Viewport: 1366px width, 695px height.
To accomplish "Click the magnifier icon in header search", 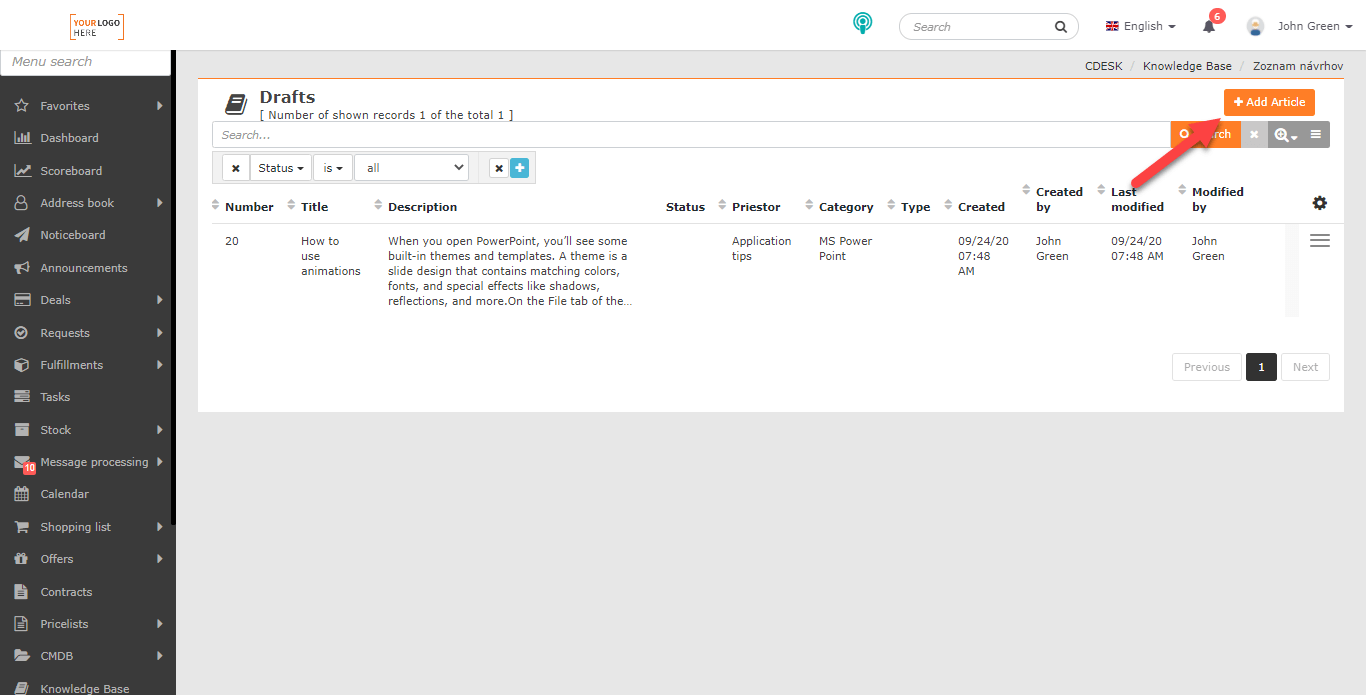I will [x=1061, y=27].
